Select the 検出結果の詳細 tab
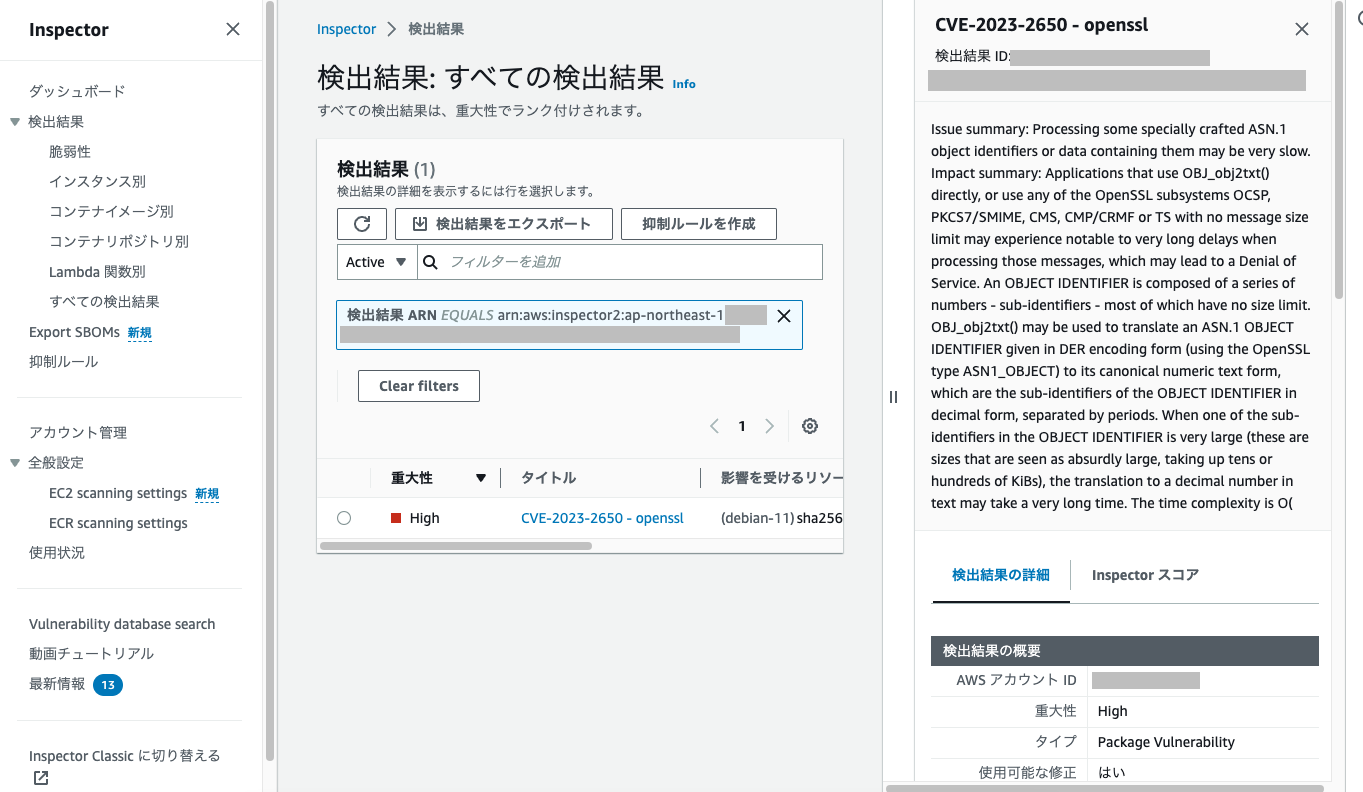 (1001, 575)
